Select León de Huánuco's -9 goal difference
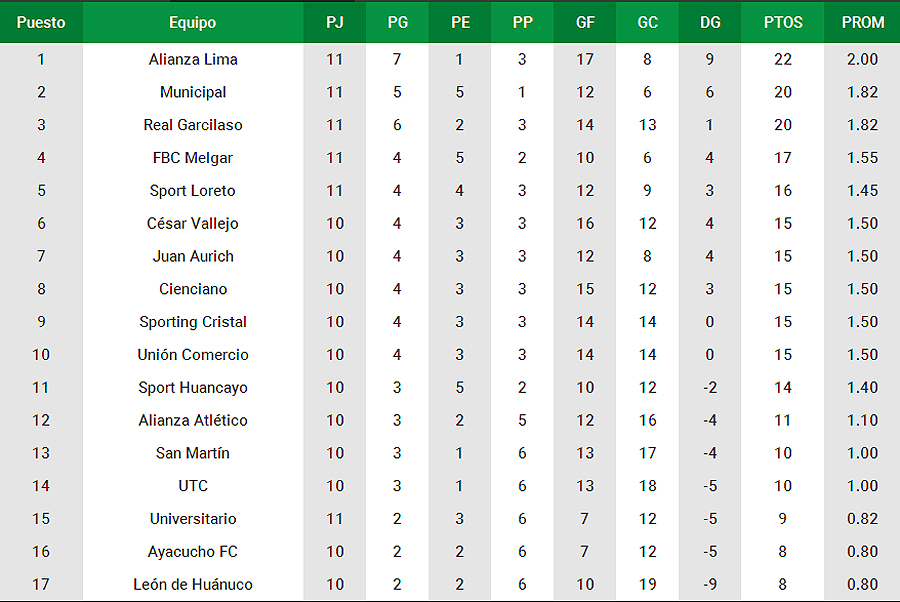 (x=710, y=584)
